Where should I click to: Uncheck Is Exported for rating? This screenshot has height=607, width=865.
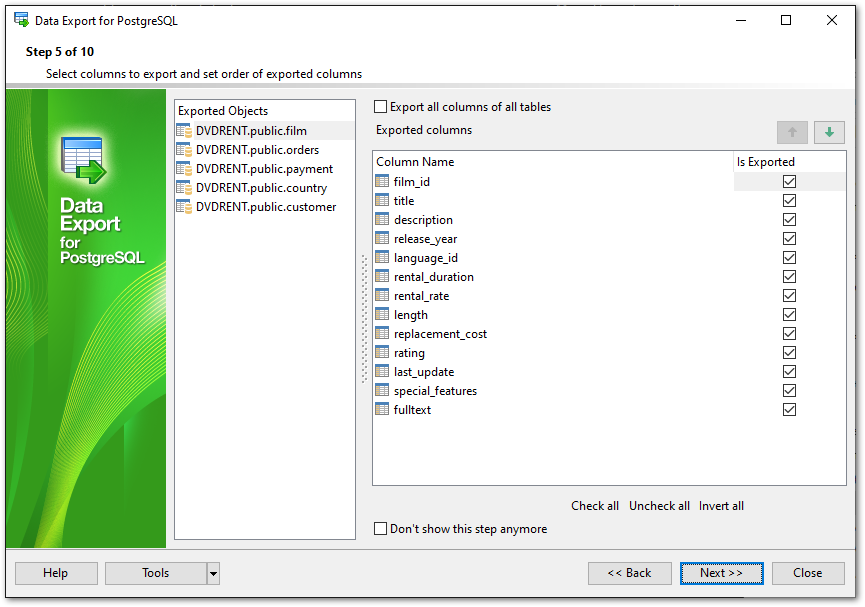pos(789,353)
